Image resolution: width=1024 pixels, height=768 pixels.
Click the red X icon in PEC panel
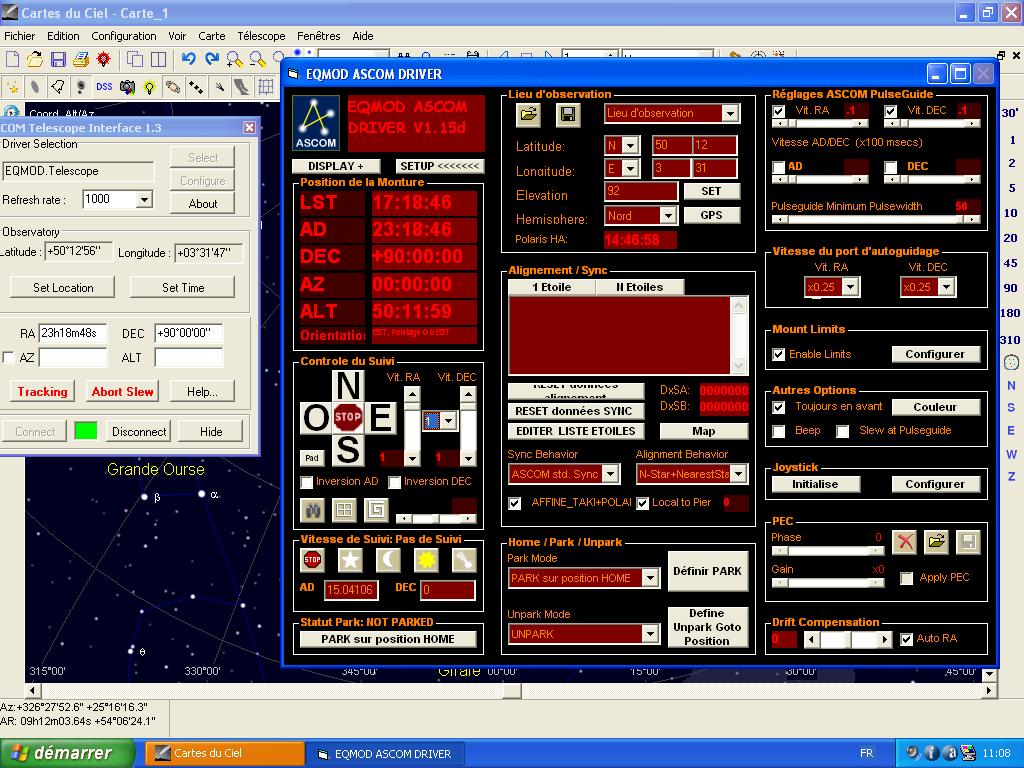point(904,541)
